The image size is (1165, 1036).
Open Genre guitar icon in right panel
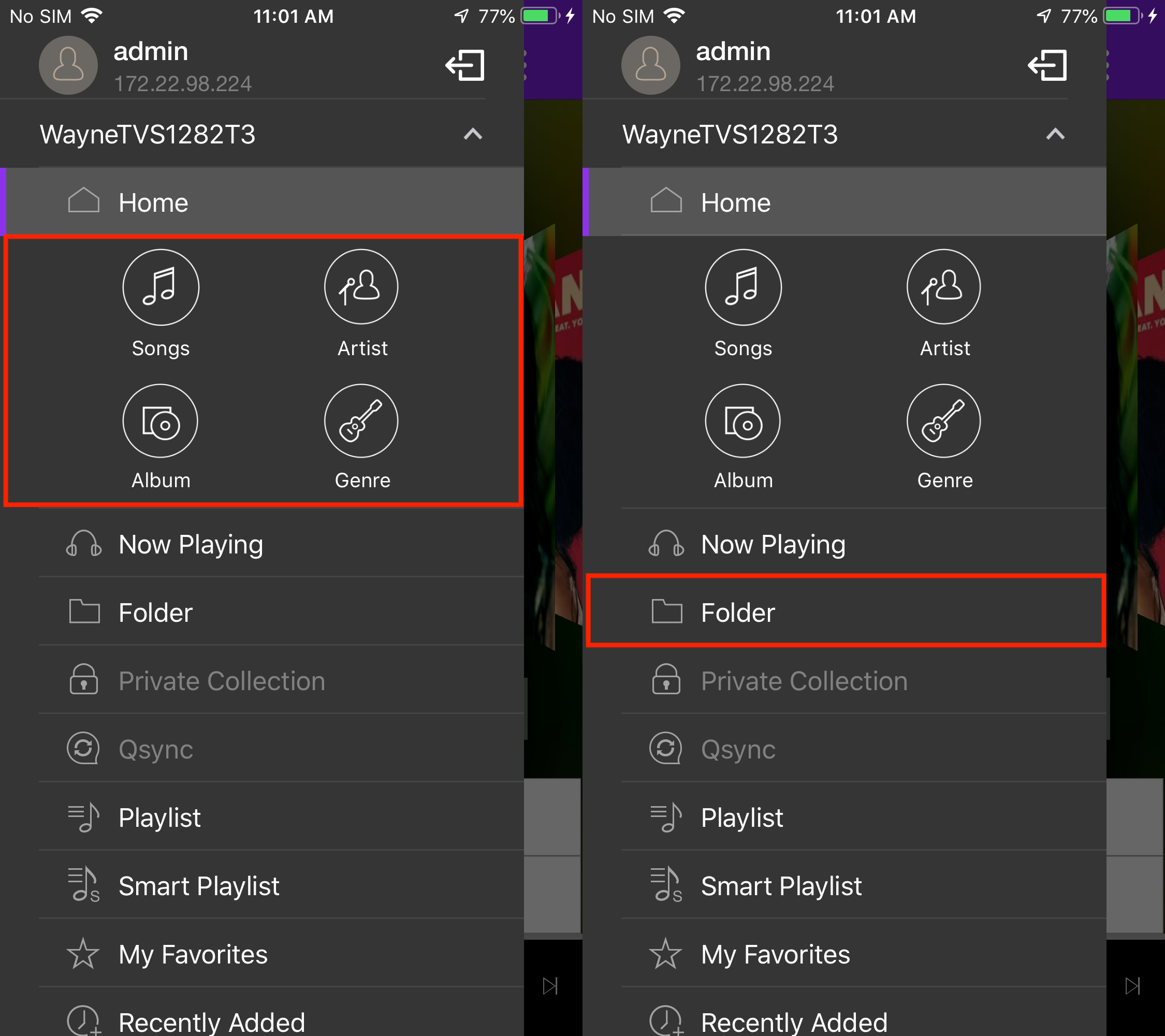pyautogui.click(x=944, y=421)
